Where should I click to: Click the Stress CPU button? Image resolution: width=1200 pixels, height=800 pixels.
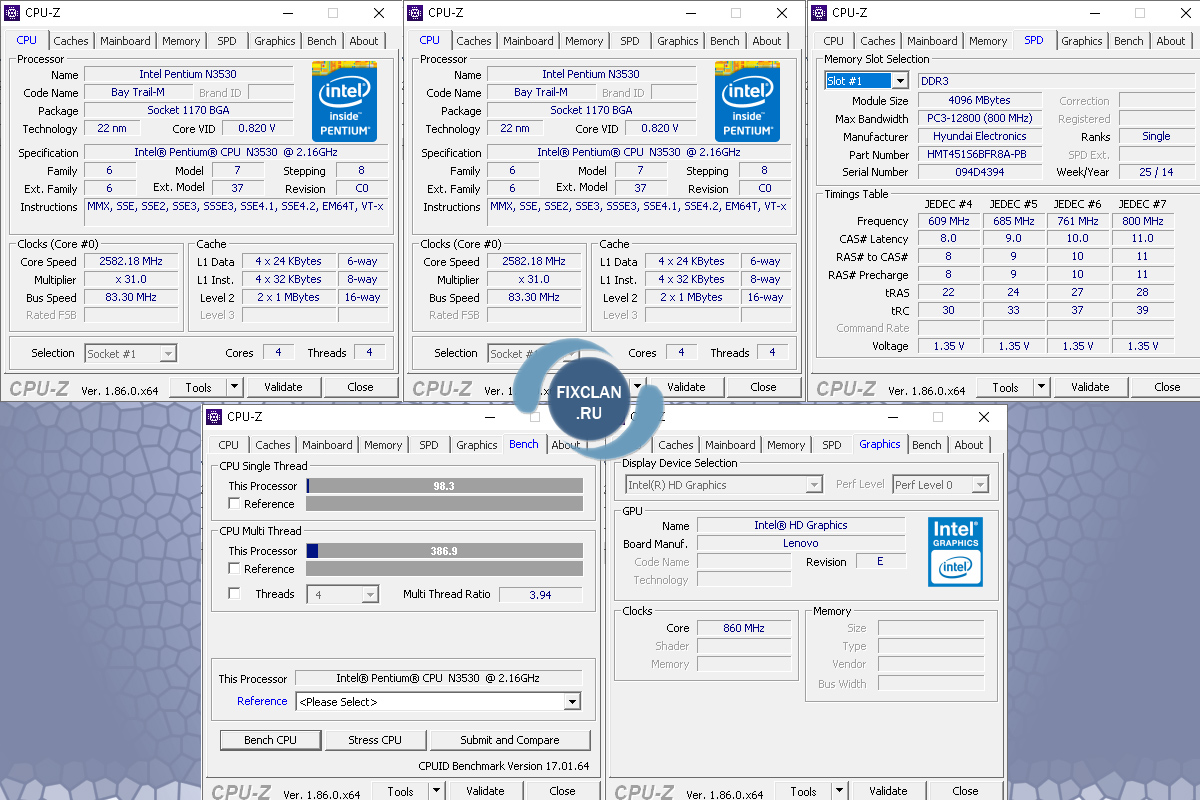click(x=375, y=740)
